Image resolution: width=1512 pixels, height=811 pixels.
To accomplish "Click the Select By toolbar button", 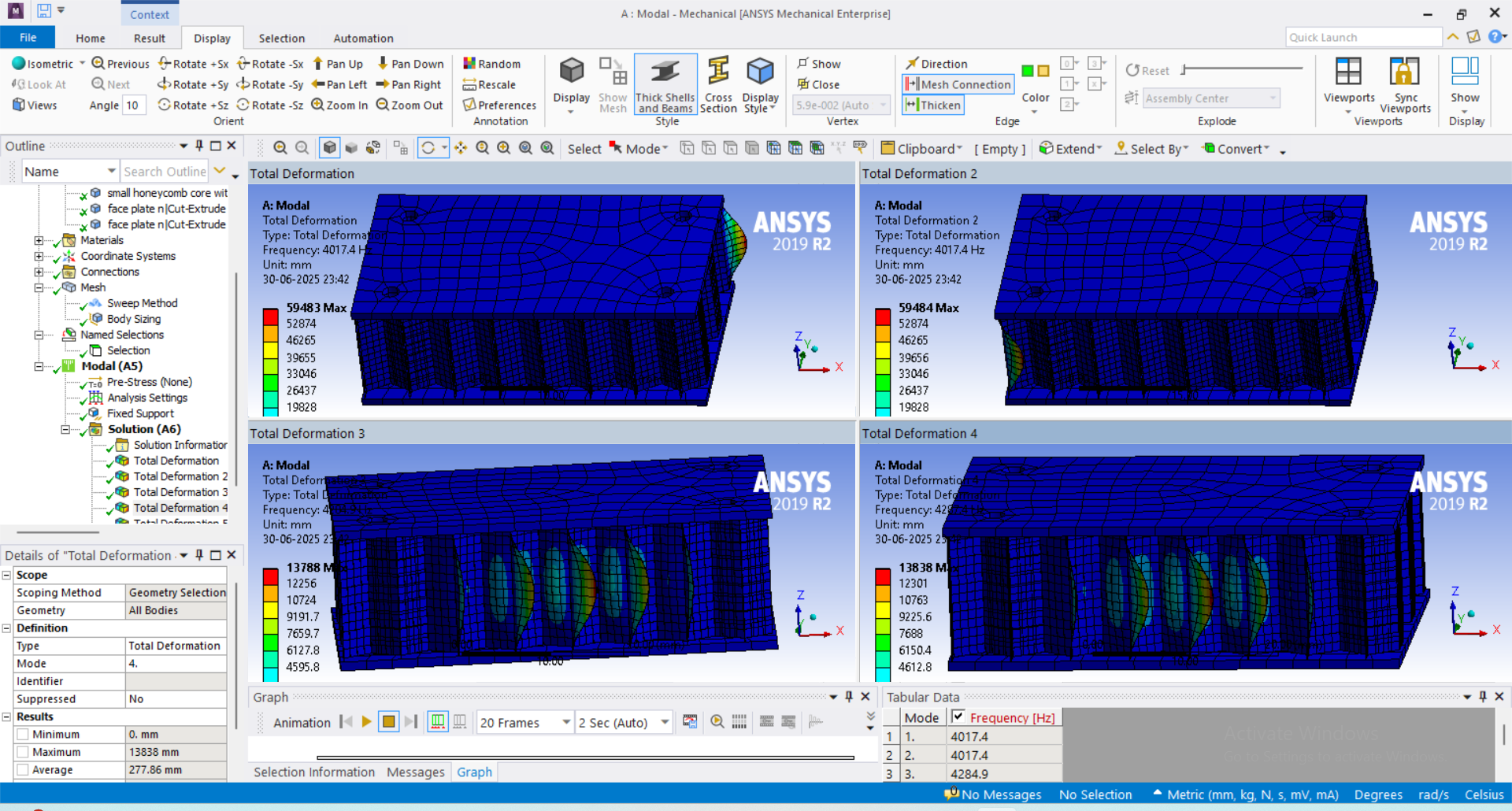I will pos(1151,149).
